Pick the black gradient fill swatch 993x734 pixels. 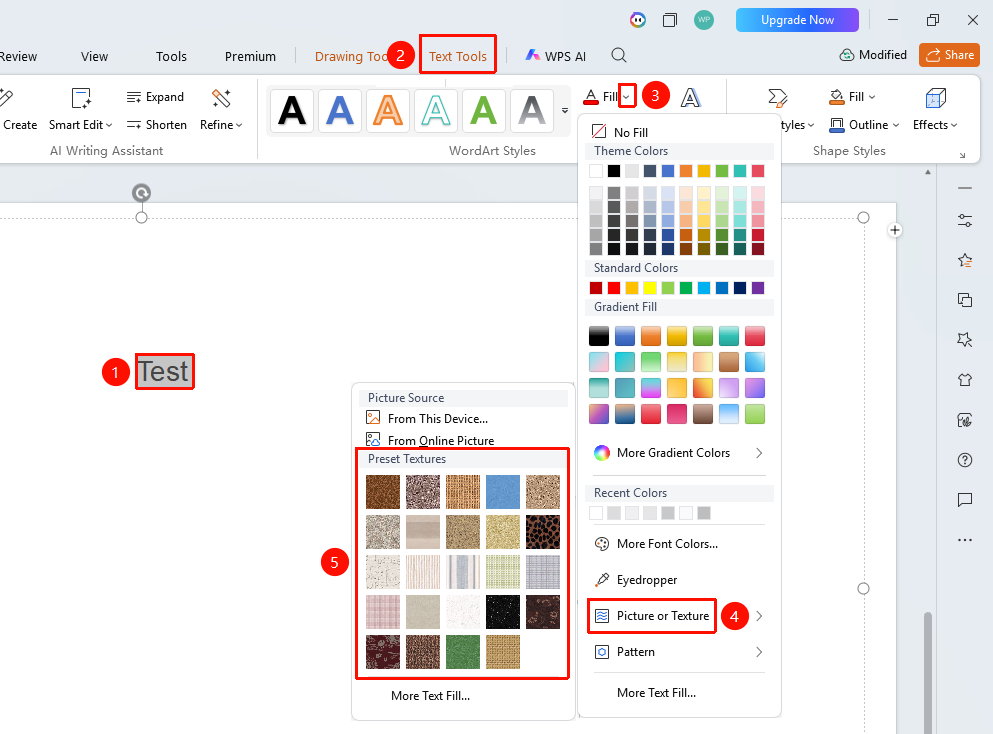598,336
